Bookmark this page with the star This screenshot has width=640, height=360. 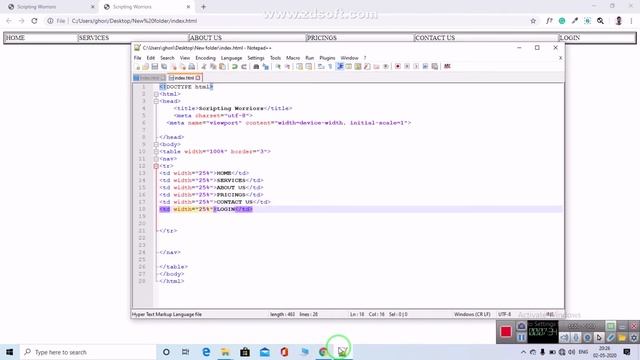point(533,21)
